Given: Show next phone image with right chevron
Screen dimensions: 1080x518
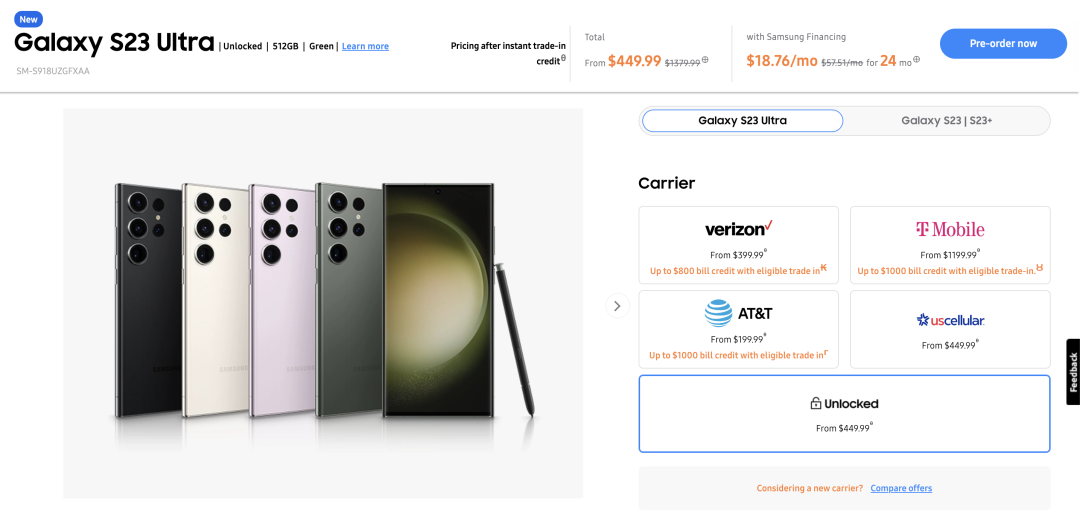Looking at the screenshot, I should 617,306.
